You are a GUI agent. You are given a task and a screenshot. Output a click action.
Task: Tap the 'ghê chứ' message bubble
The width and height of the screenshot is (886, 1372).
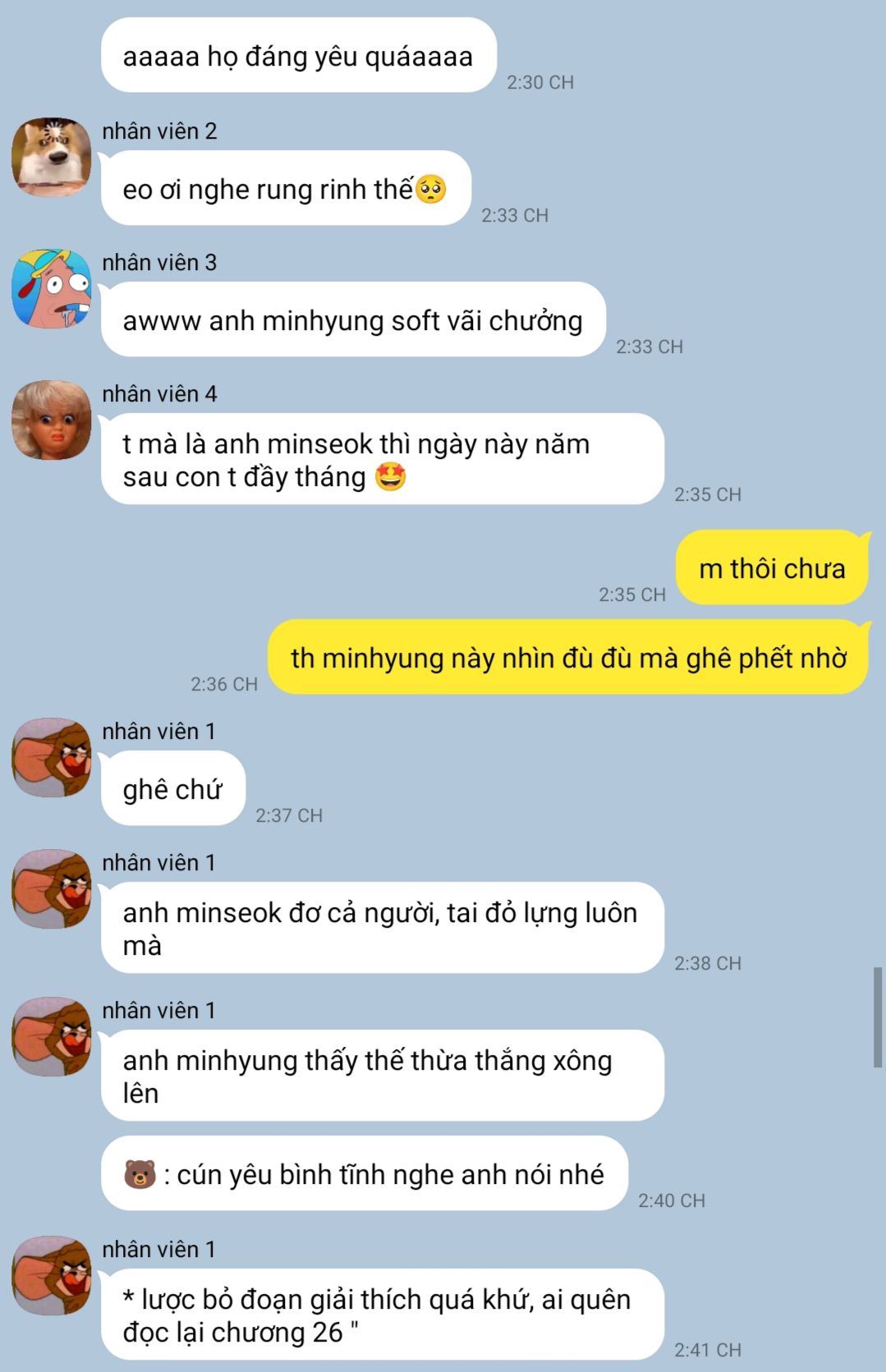pyautogui.click(x=173, y=788)
